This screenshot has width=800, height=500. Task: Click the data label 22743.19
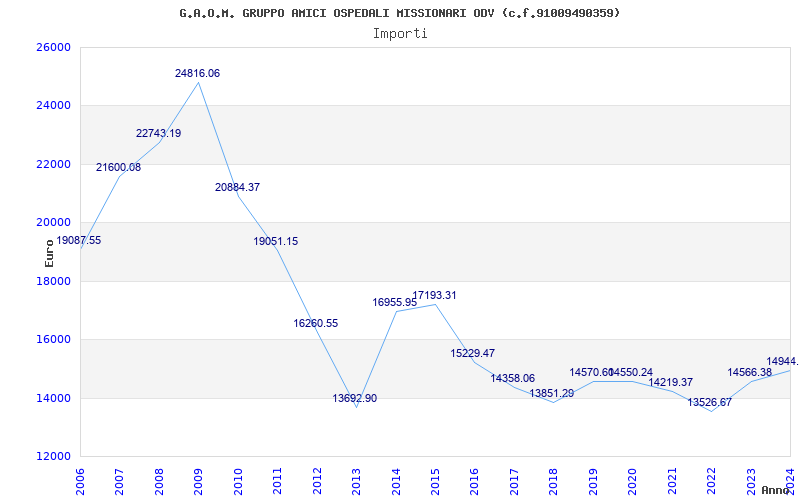(158, 134)
